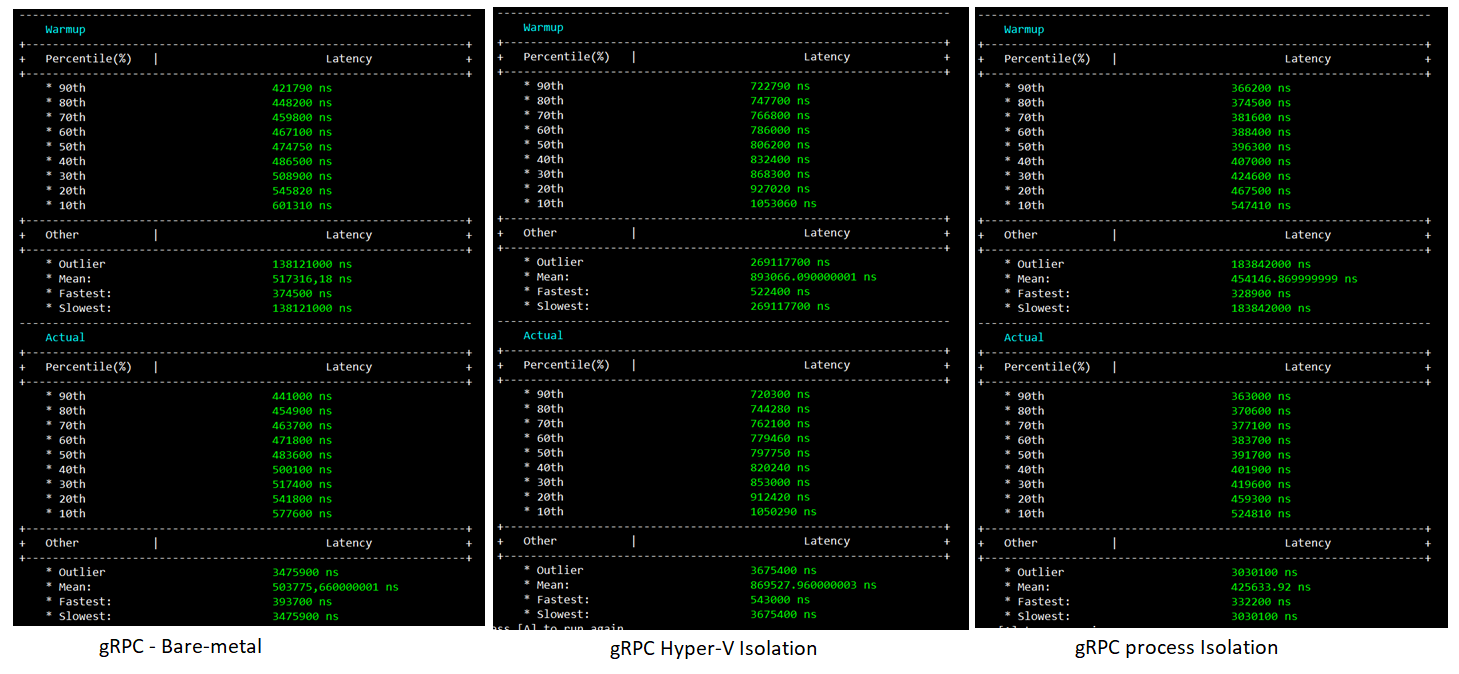Click the latency '396300 ns'
This screenshot has width=1459, height=674.
pos(1261,147)
